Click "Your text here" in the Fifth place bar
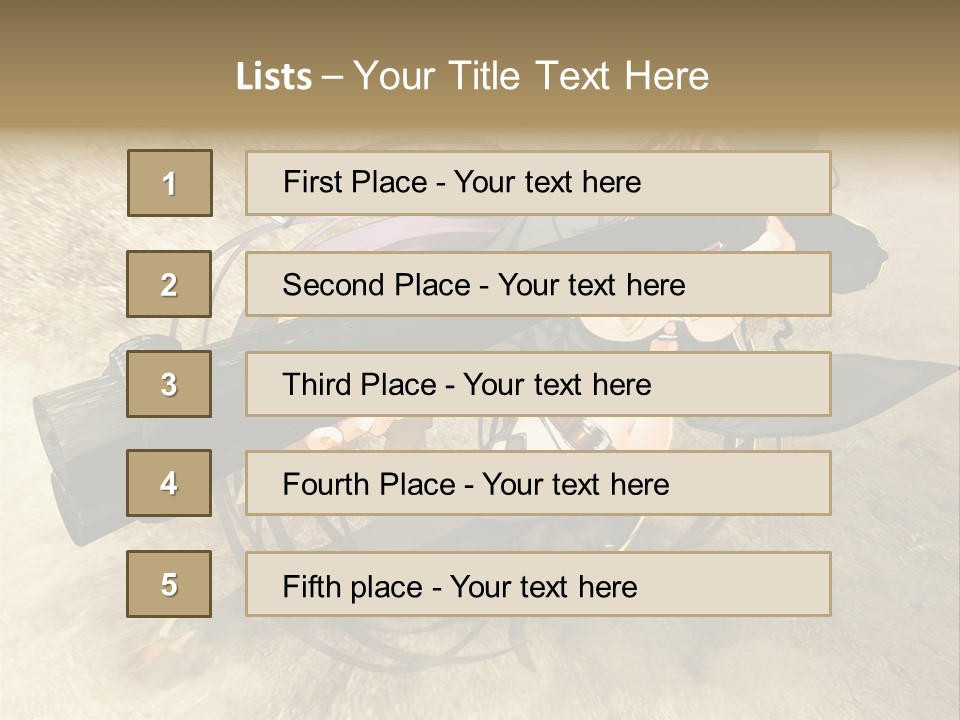960x720 pixels. pyautogui.click(x=543, y=586)
